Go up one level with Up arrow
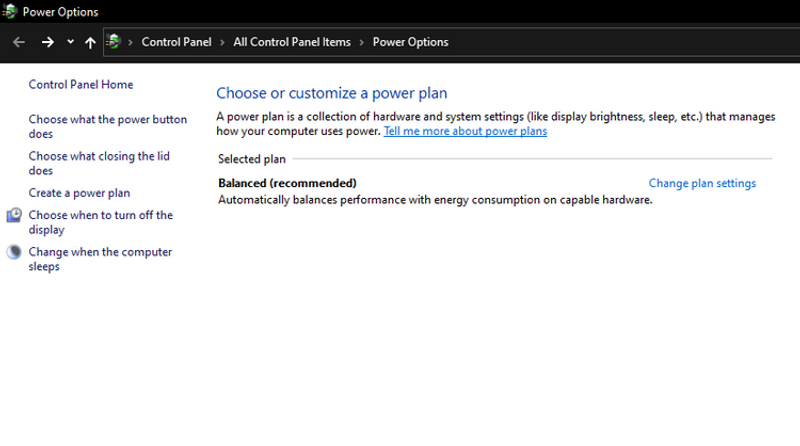This screenshot has height=446, width=800. pyautogui.click(x=91, y=42)
